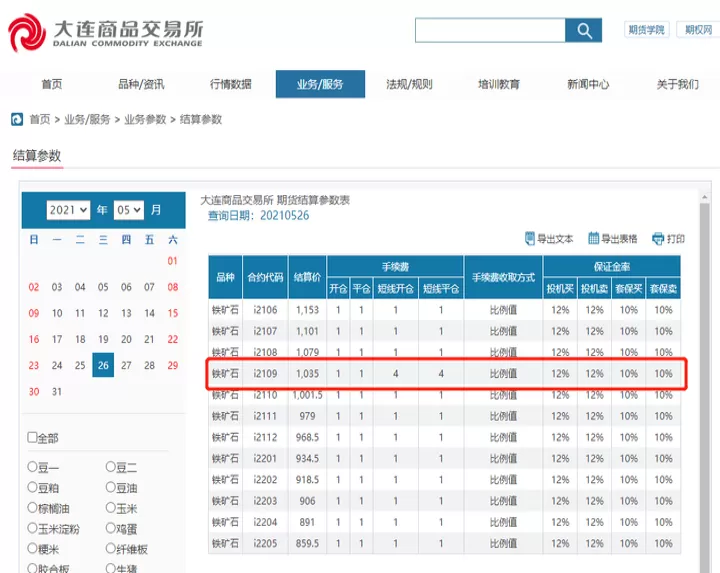Open the 关于我们 navigation menu
Screen dimensions: 720x573
click(x=678, y=84)
